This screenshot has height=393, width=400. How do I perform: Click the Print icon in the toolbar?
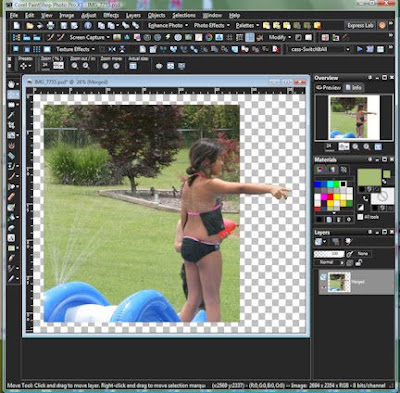tap(50, 25)
